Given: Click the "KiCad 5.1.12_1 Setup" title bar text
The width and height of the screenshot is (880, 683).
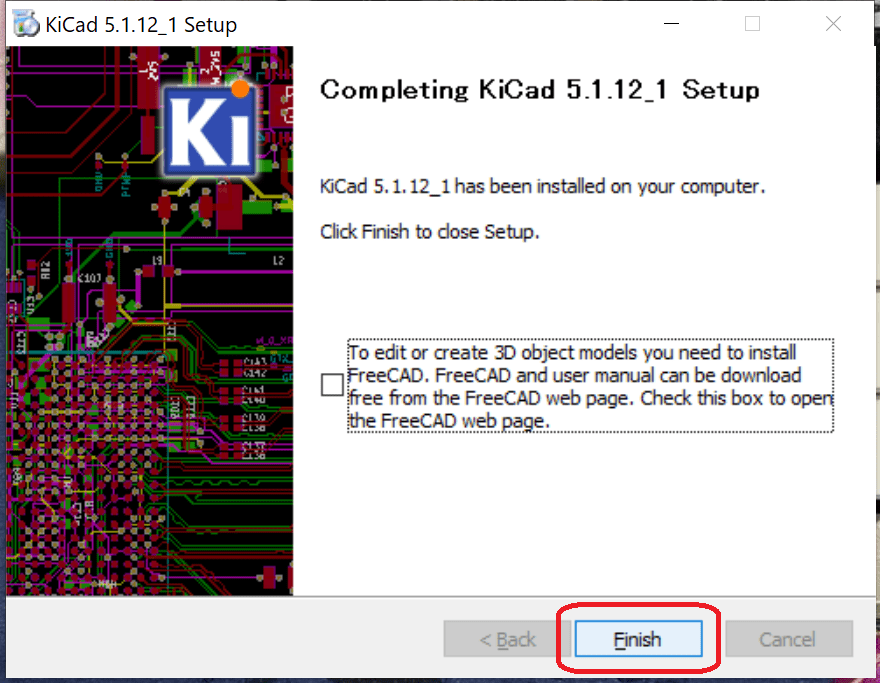Looking at the screenshot, I should coord(141,25).
